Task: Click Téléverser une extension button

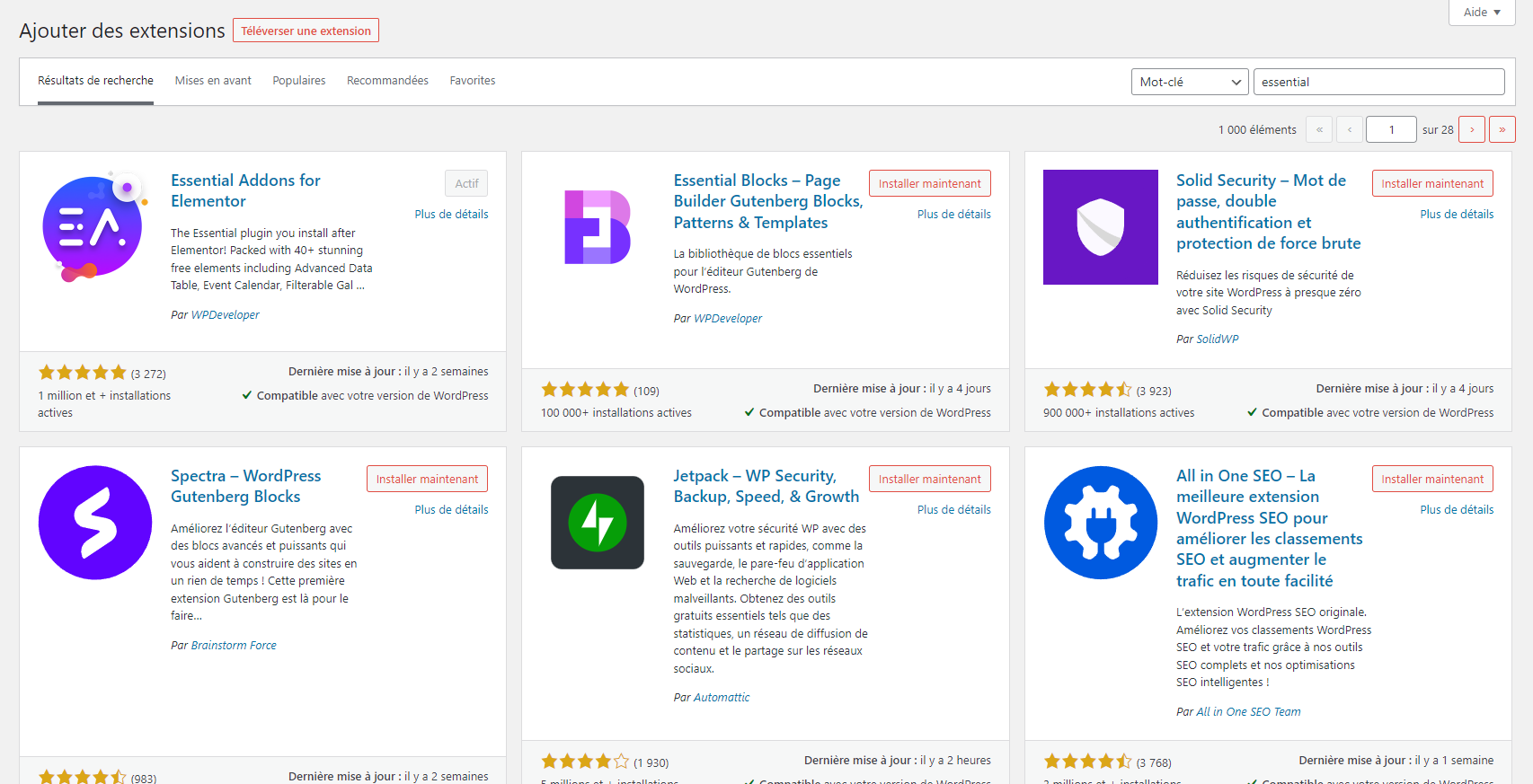Action: pos(306,31)
